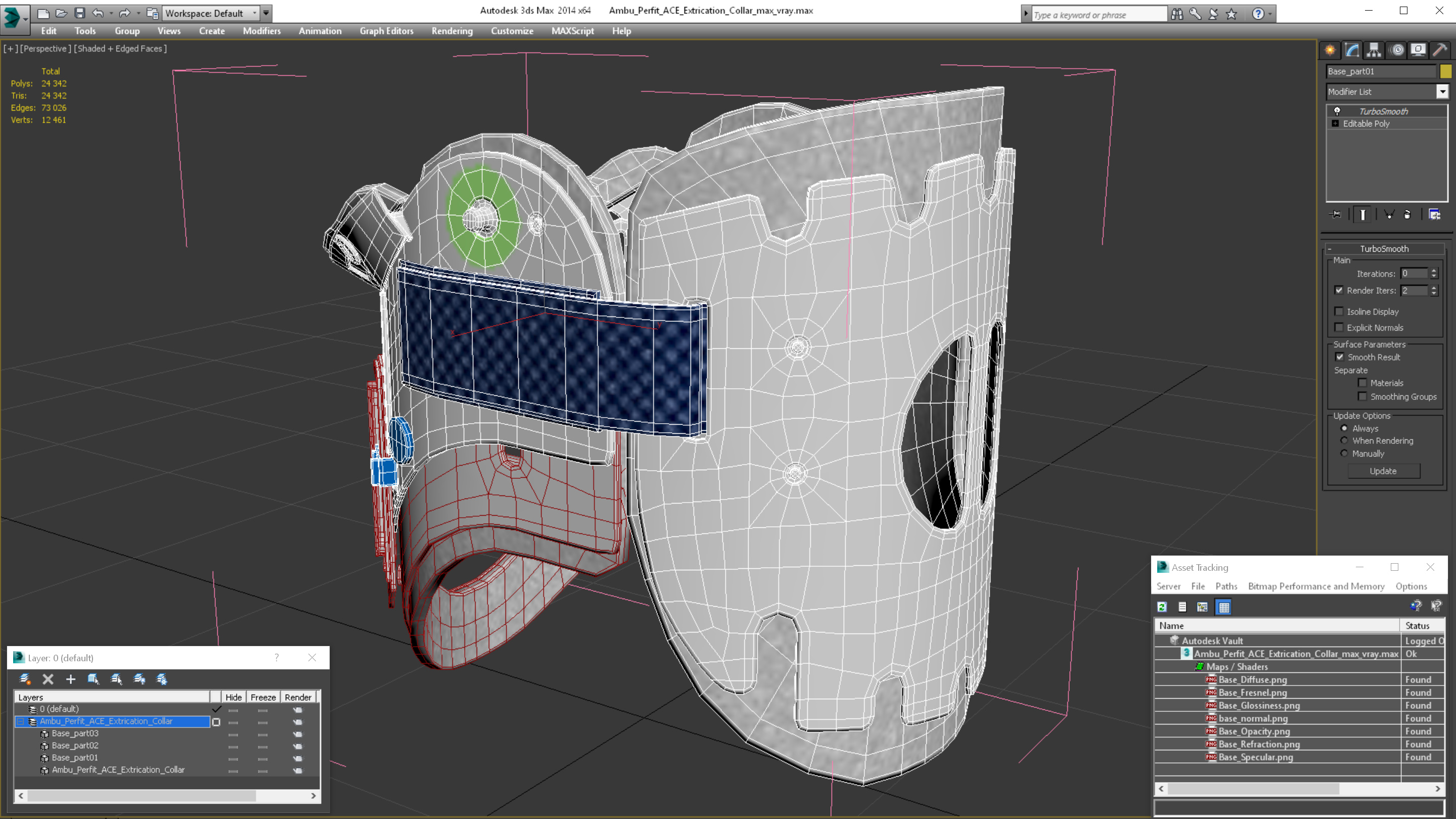Remove modifier from the stack
The width and height of the screenshot is (1456, 819).
(1407, 214)
